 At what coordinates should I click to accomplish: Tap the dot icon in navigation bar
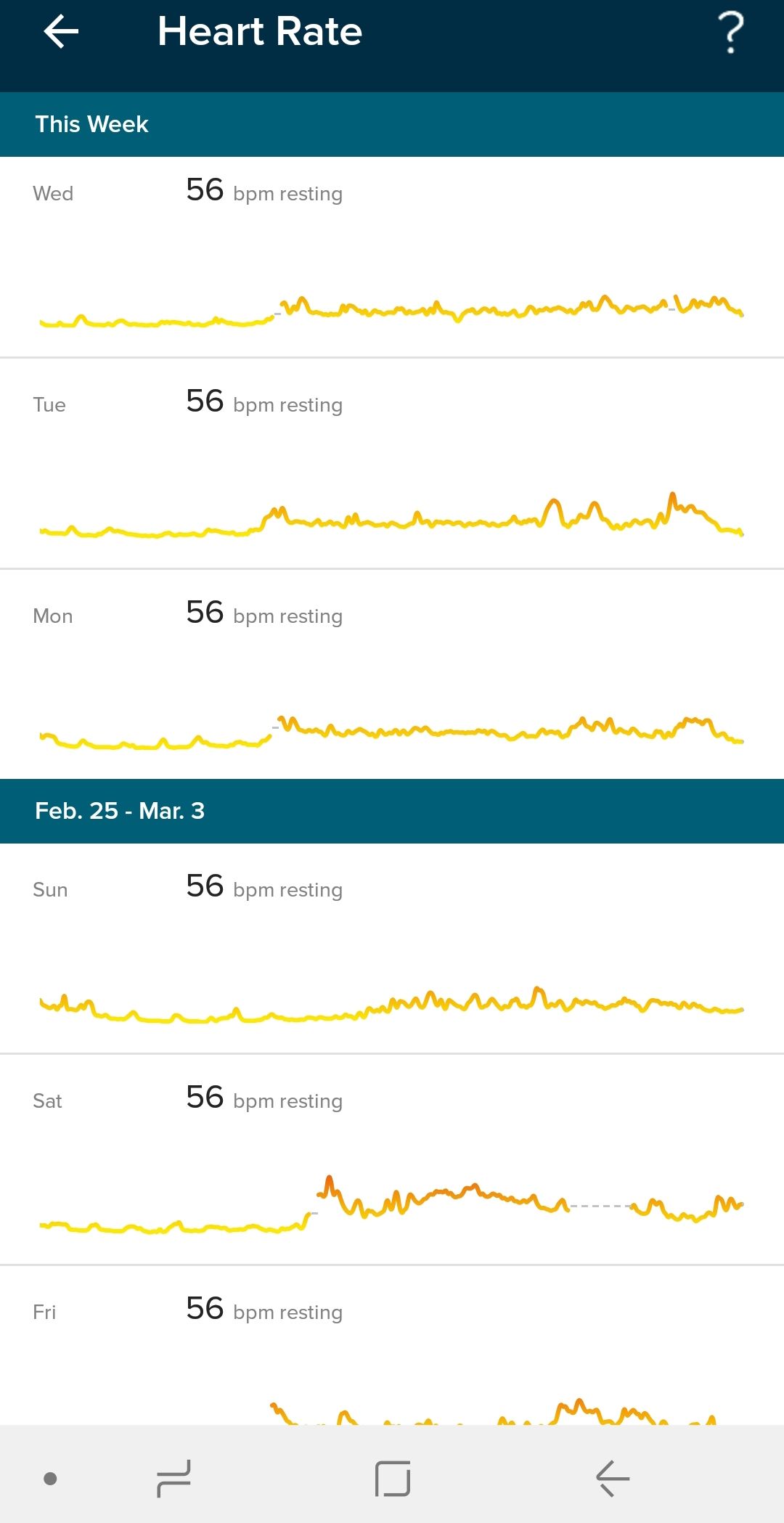tap(50, 1479)
